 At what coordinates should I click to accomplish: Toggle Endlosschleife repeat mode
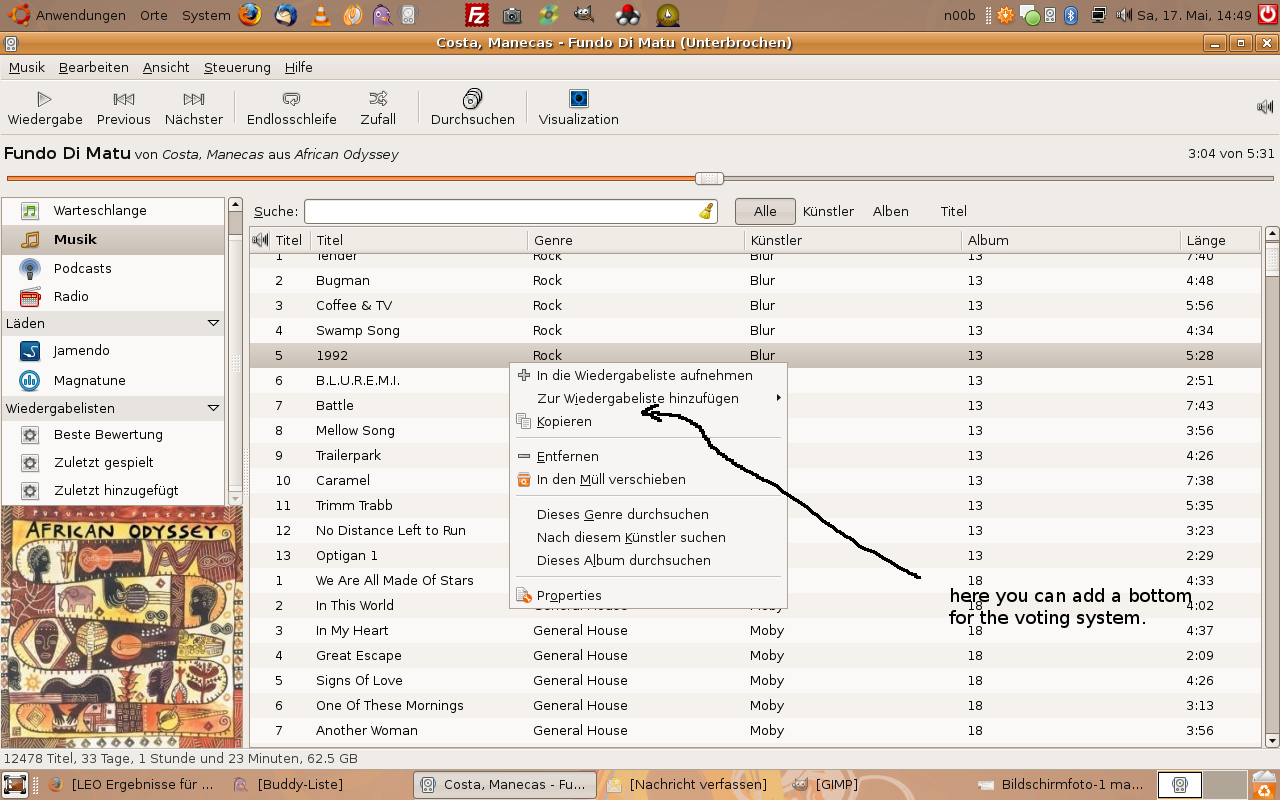292,108
